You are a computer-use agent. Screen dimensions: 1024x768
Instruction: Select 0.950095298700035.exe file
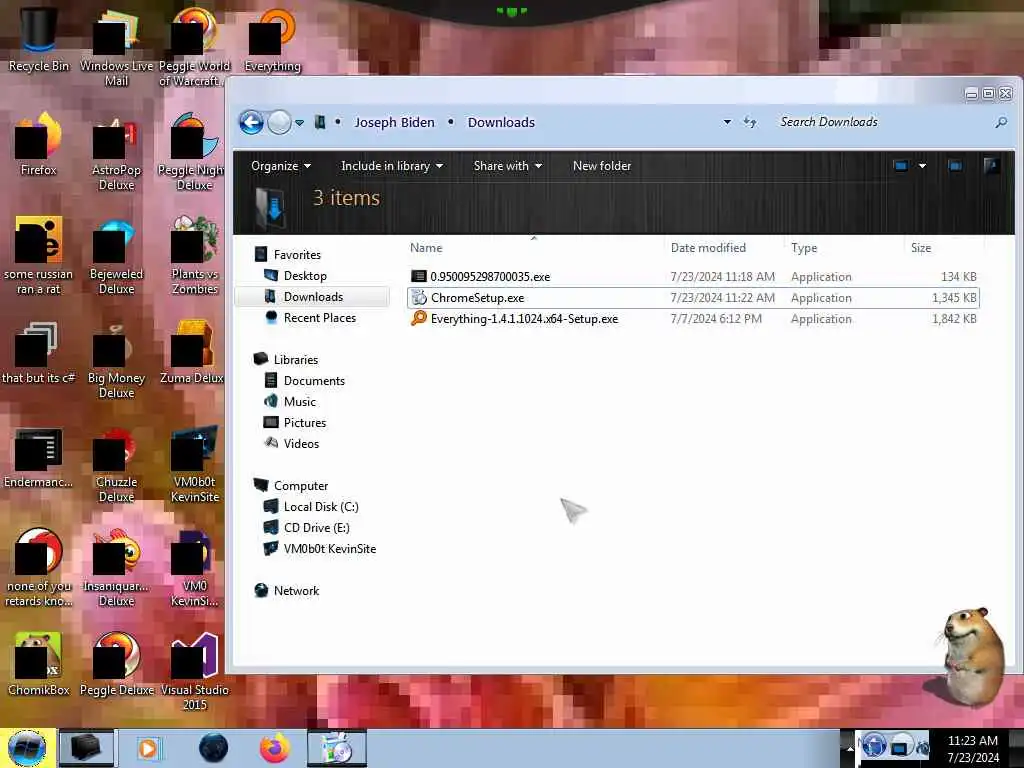point(693,277)
